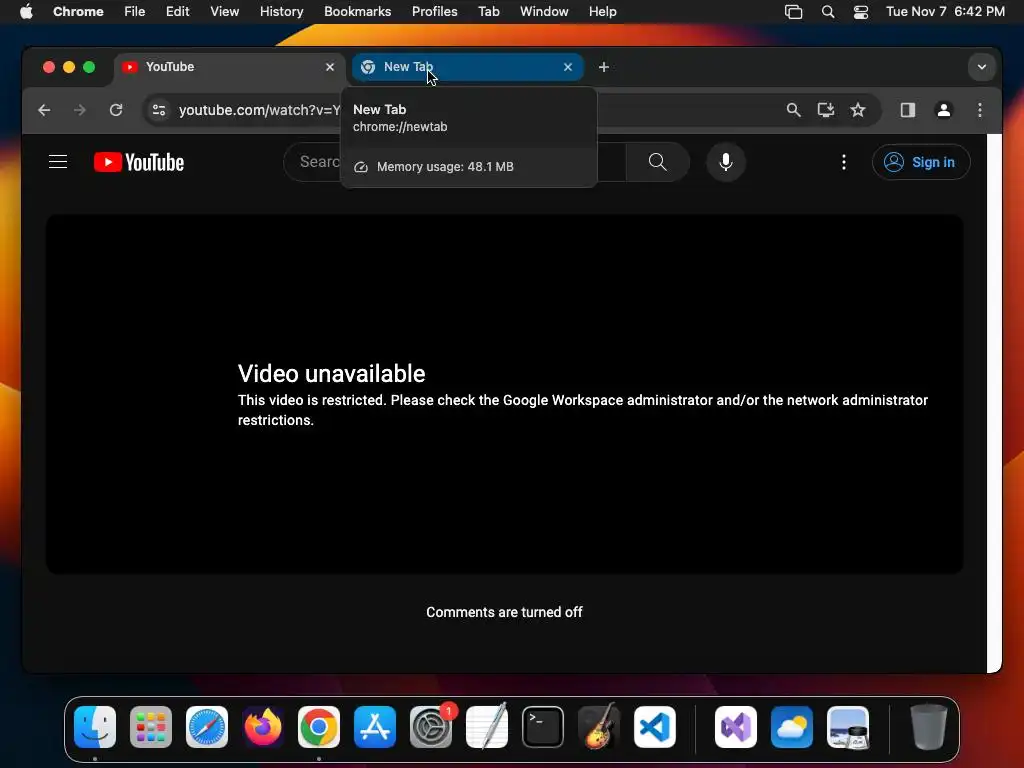Click the browser forward arrow
The image size is (1024, 768).
[80, 110]
